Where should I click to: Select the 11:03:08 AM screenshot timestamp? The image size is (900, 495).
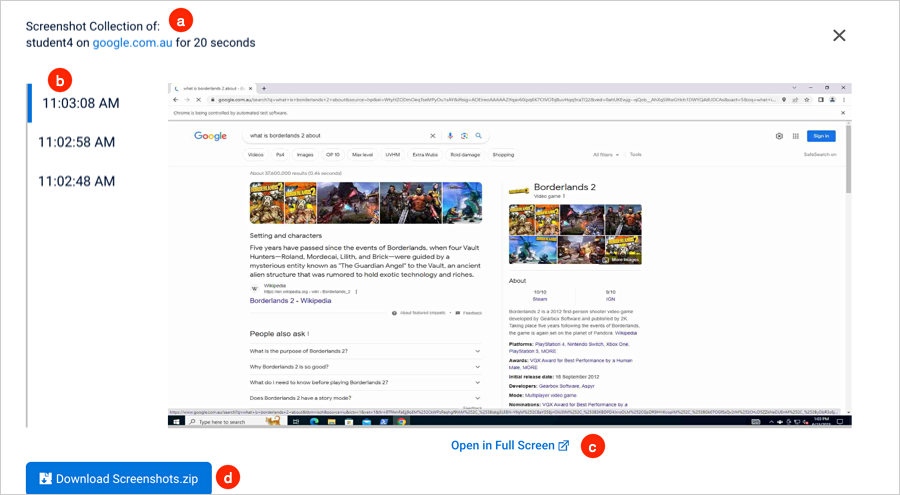(81, 103)
